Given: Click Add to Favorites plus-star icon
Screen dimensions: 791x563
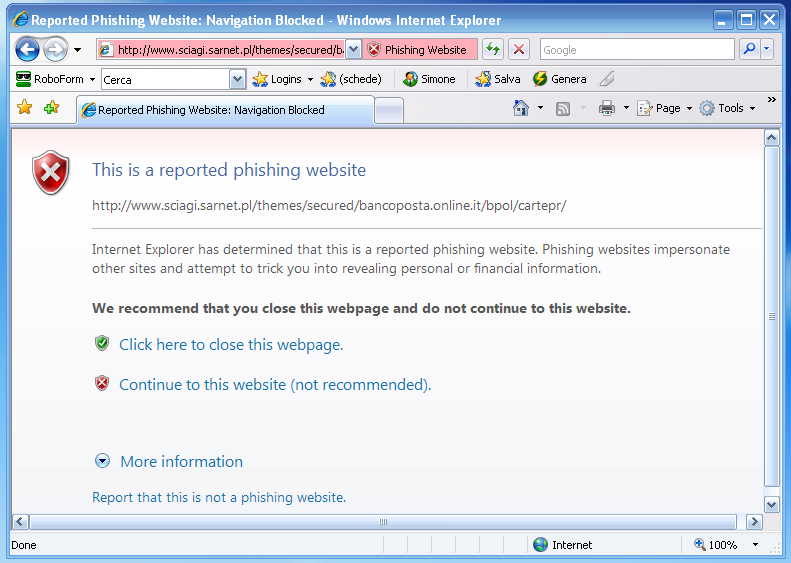Looking at the screenshot, I should pyautogui.click(x=51, y=107).
